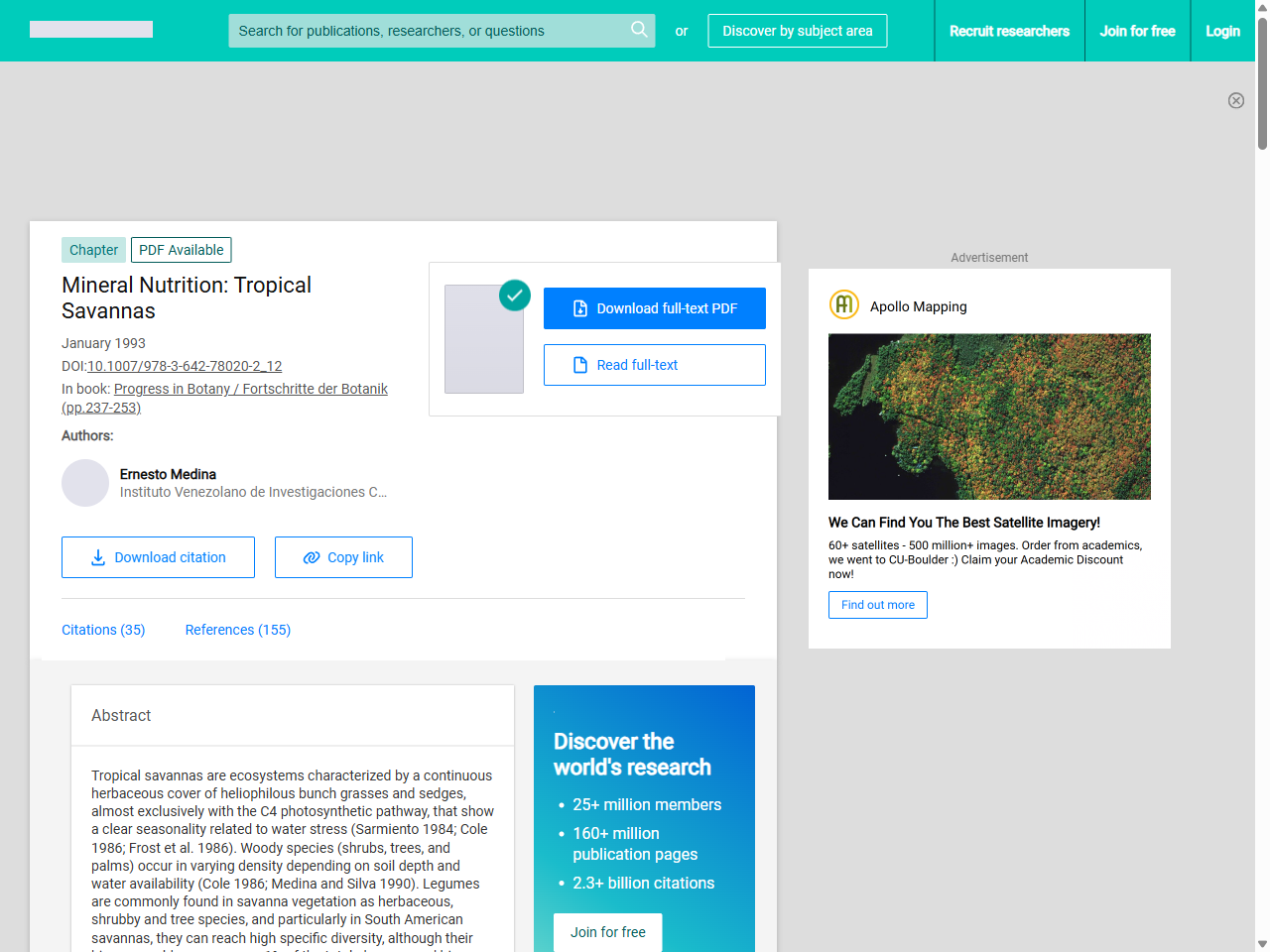The height and width of the screenshot is (952, 1270).
Task: Click the Apollo Mapping circular logo
Action: pos(843,304)
